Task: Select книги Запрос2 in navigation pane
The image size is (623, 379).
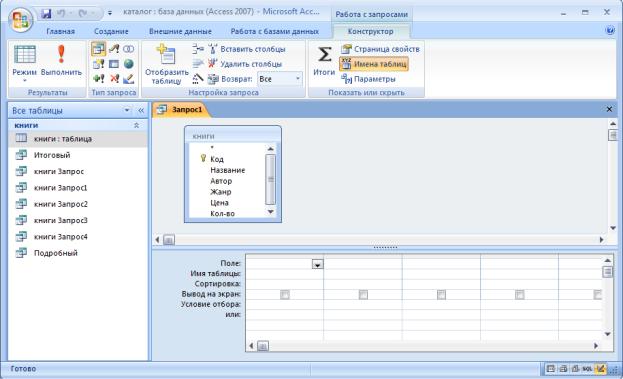Action: pos(78,204)
